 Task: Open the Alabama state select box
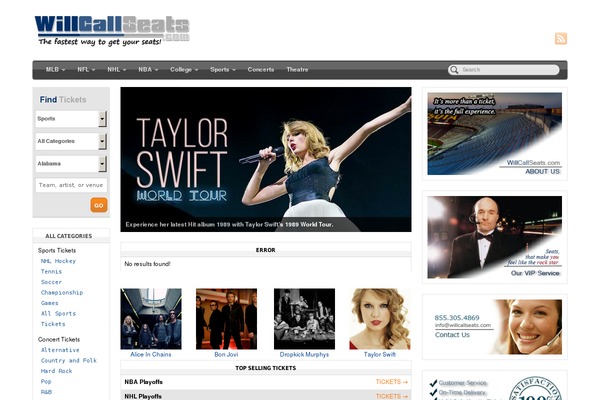(x=71, y=164)
